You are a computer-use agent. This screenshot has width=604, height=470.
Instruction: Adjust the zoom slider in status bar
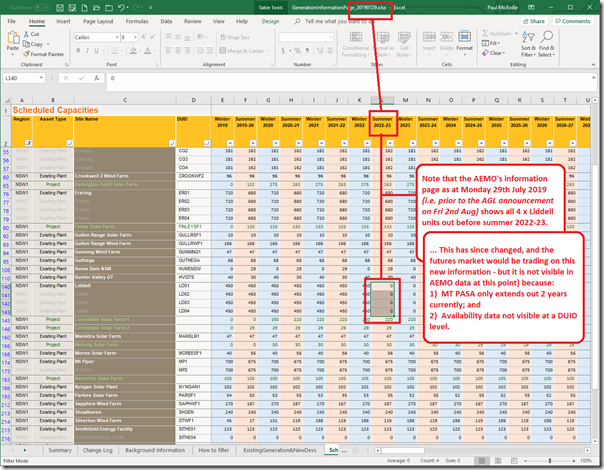(550, 461)
